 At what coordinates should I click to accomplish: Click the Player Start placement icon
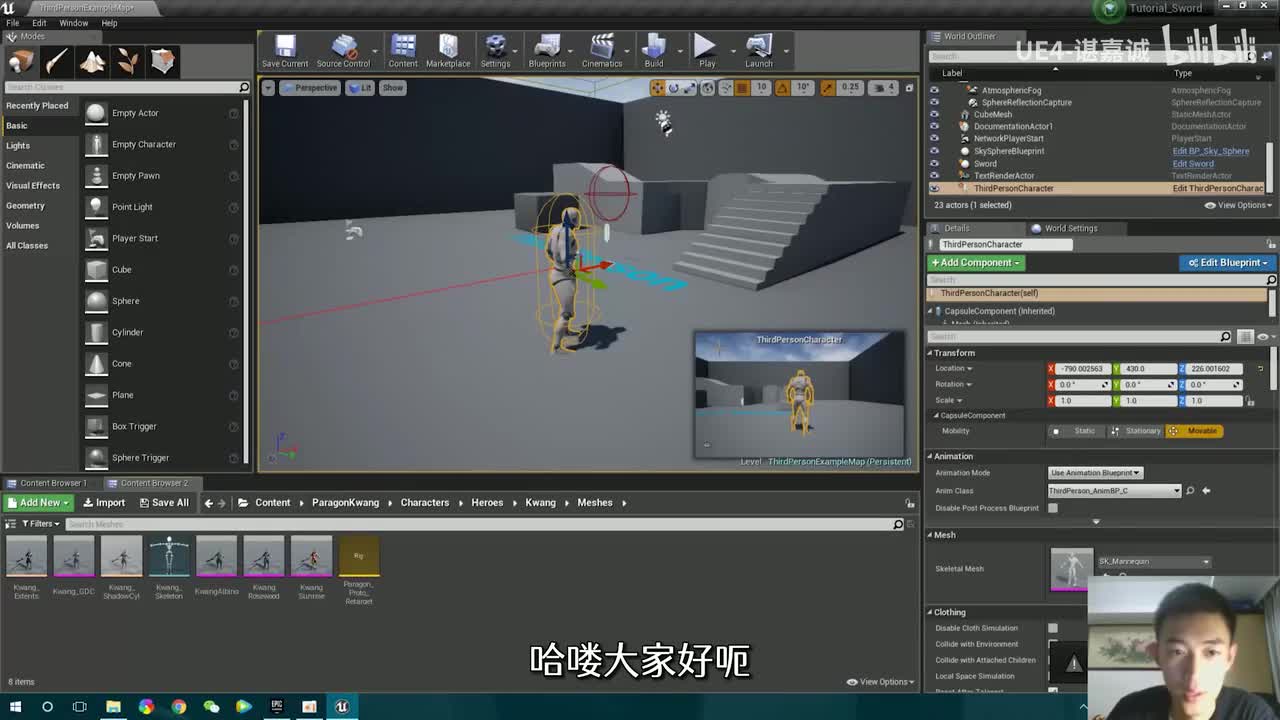[x=96, y=238]
